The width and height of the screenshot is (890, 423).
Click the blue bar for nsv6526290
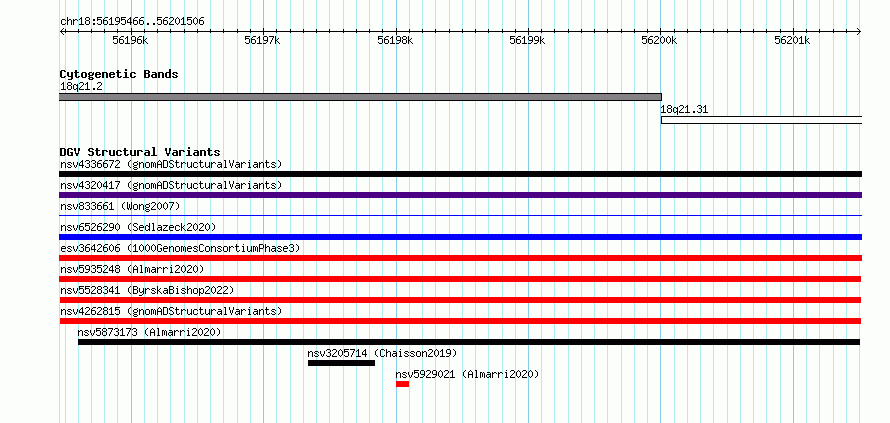click(x=461, y=237)
